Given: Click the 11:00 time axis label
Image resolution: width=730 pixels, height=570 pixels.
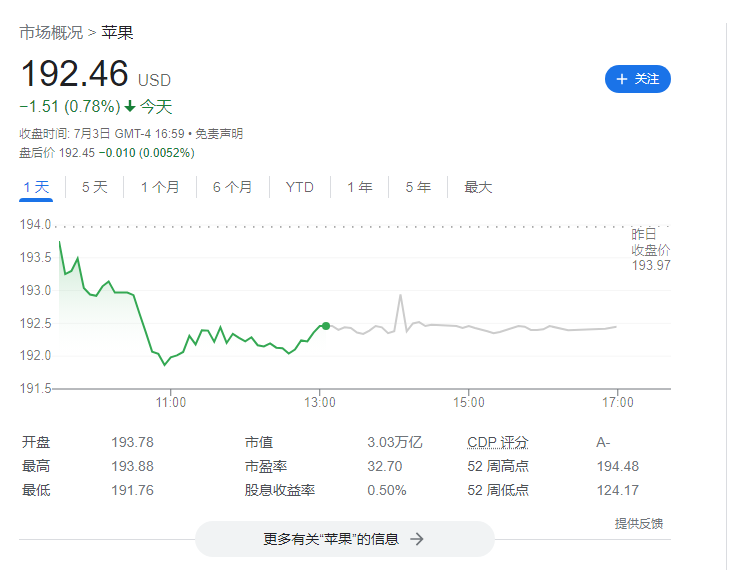Looking at the screenshot, I should click(x=171, y=402).
